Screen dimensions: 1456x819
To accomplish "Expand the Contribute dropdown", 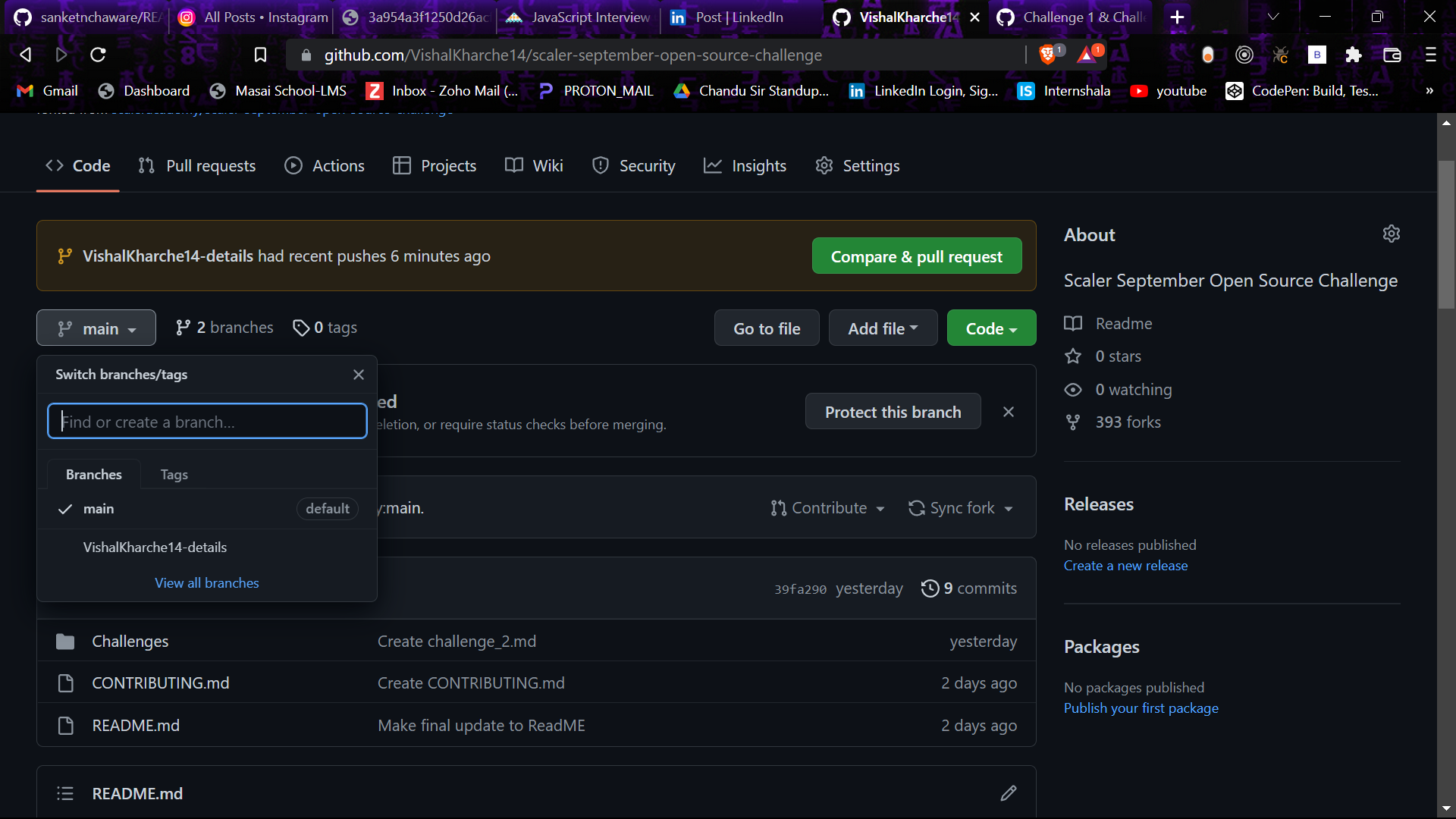I will [827, 508].
